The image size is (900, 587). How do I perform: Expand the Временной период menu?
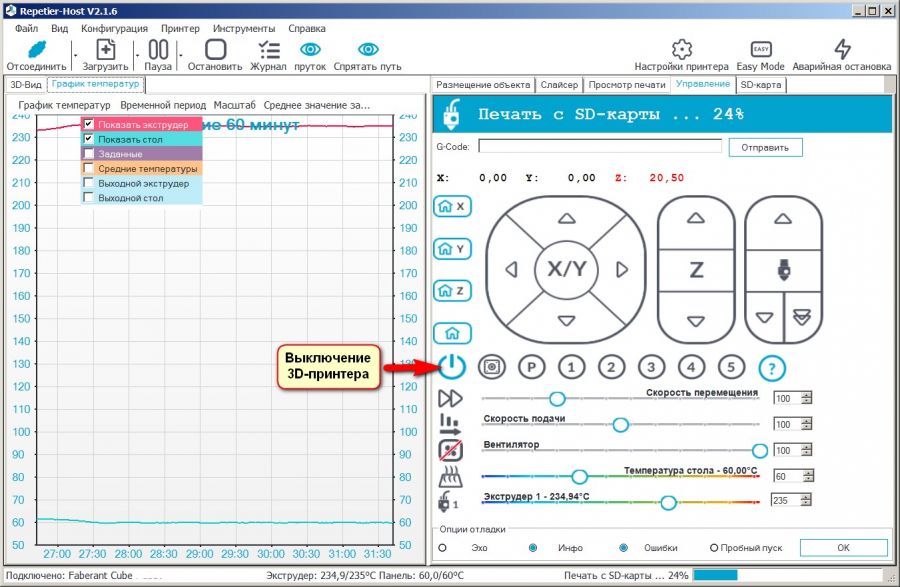163,104
